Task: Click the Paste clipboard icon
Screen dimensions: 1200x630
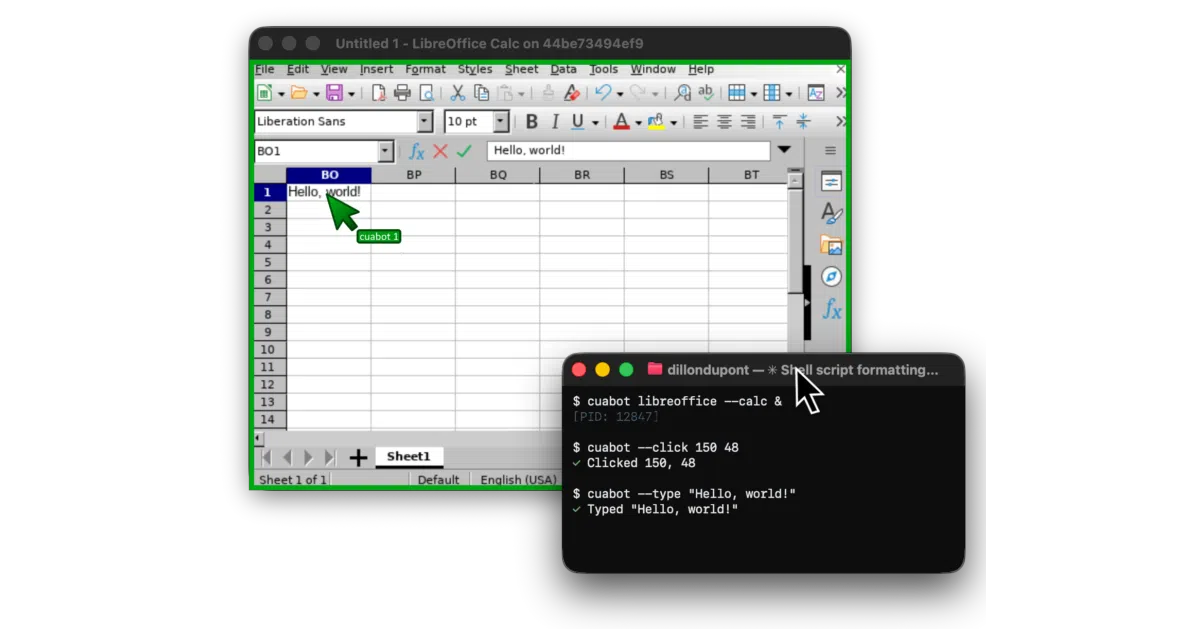Action: pos(506,93)
